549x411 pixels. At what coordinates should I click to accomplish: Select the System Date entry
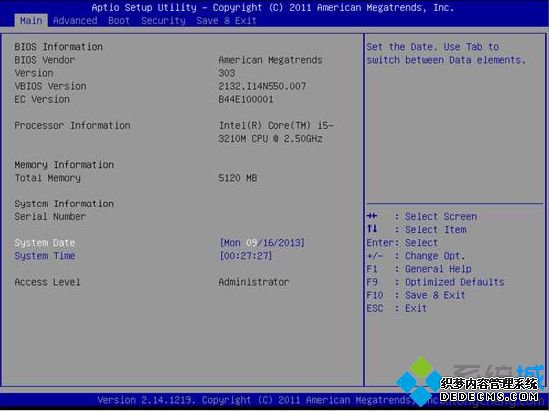click(x=45, y=243)
